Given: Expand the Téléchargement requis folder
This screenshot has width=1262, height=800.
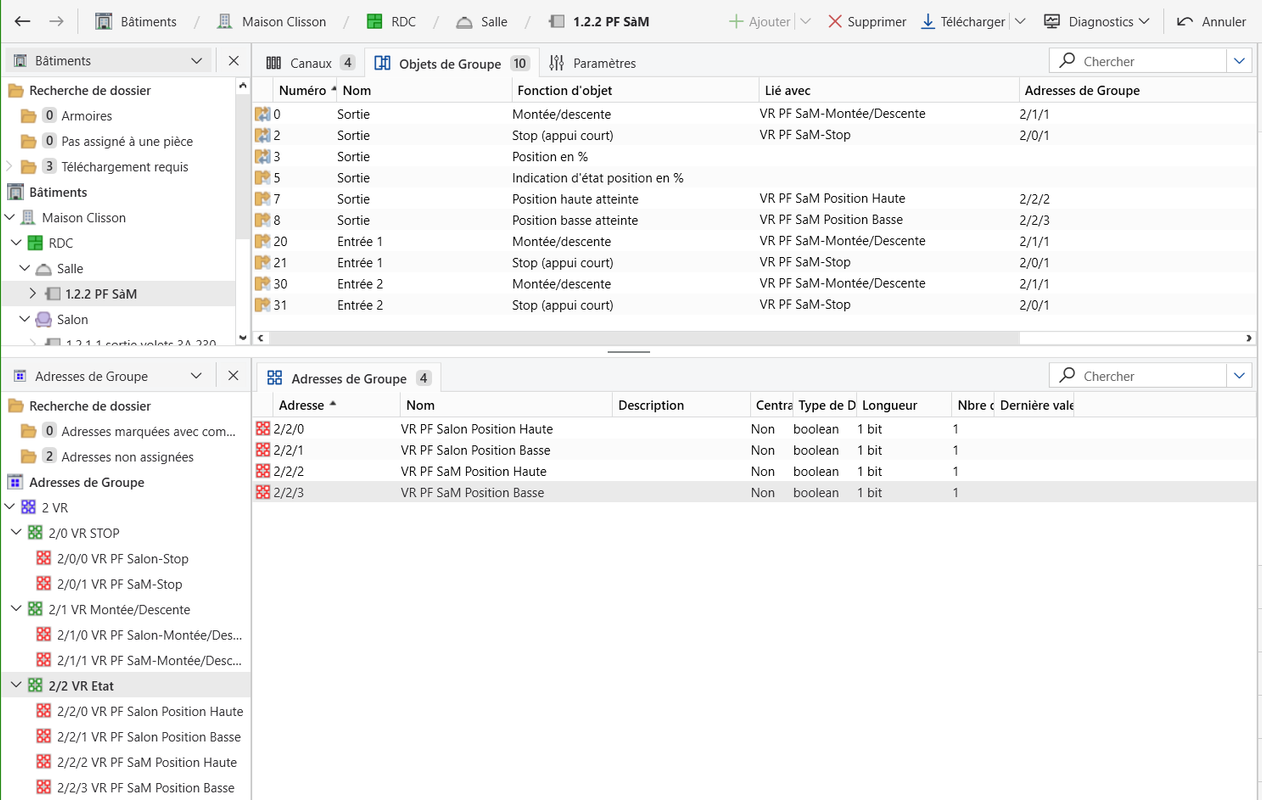Looking at the screenshot, I should [x=10, y=167].
